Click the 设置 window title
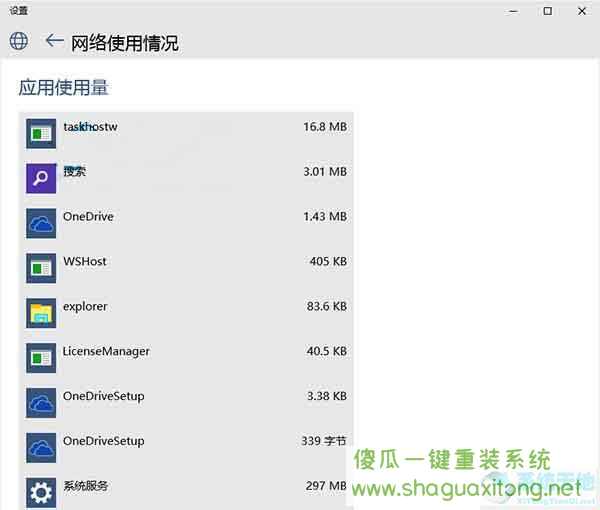This screenshot has height=510, width=600. point(18,10)
